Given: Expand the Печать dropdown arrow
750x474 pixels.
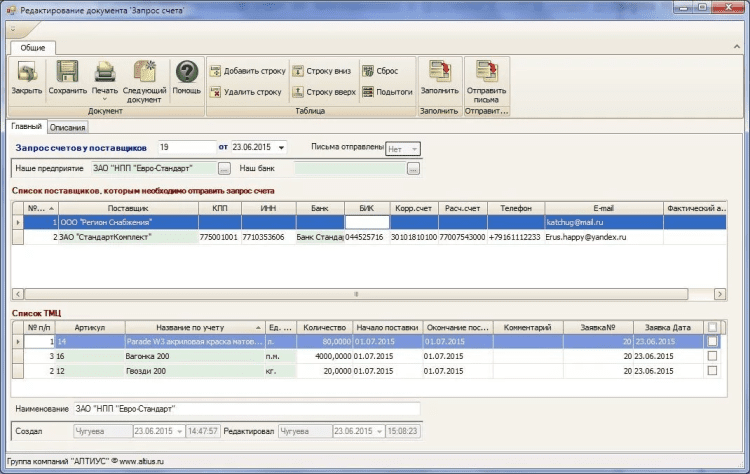Looking at the screenshot, I should pyautogui.click(x=105, y=100).
